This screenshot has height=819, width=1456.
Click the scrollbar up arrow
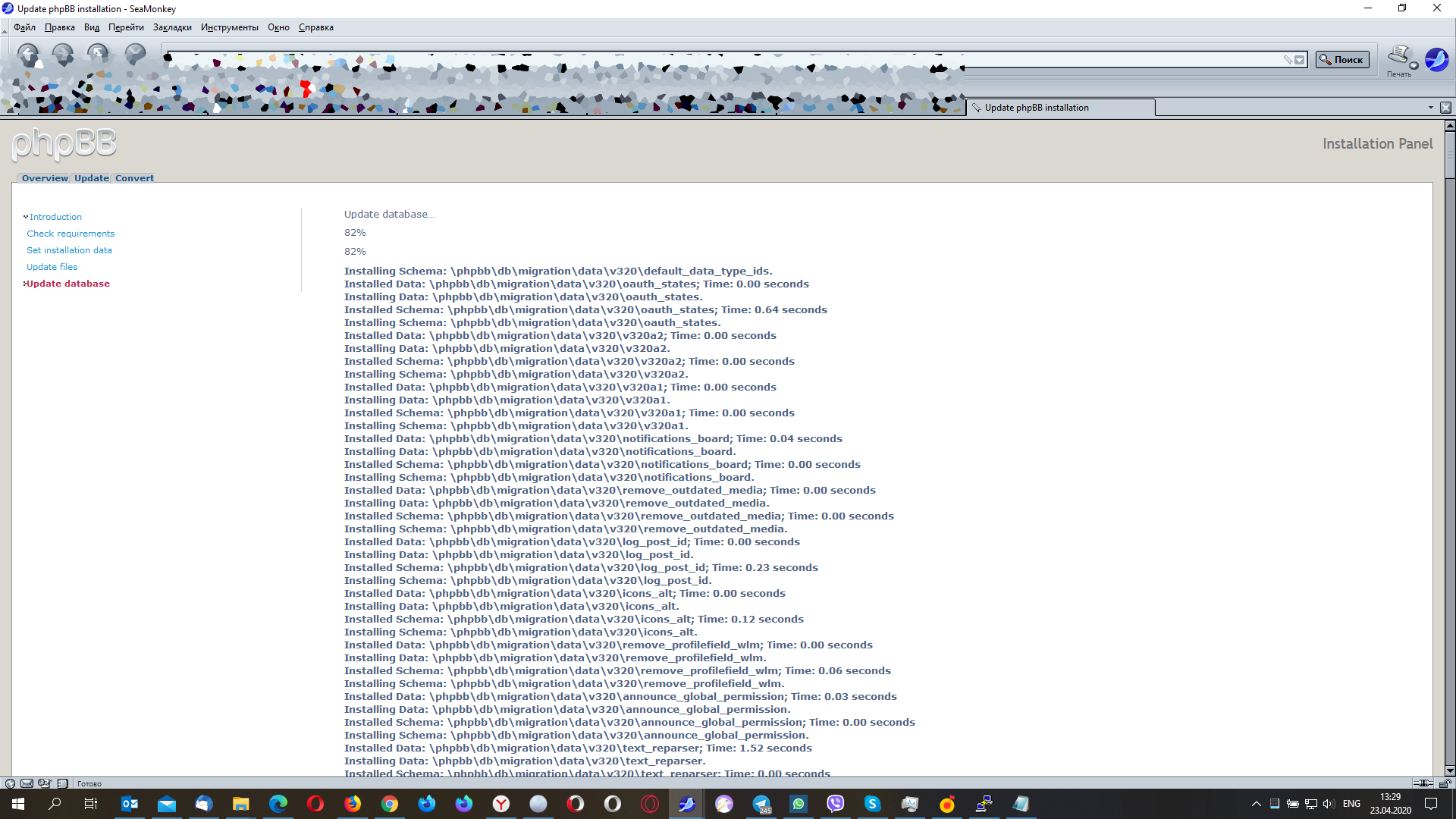point(1450,125)
